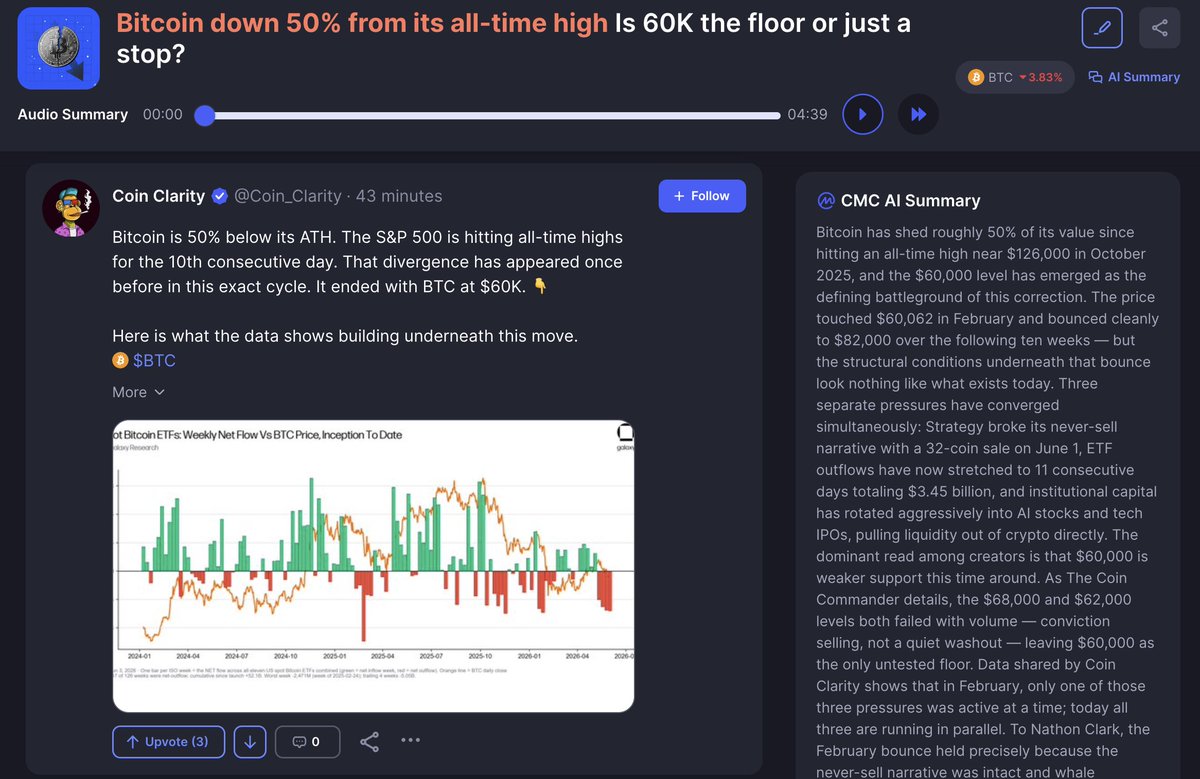Click the share icon button at top right
This screenshot has height=779, width=1200.
pos(1160,28)
